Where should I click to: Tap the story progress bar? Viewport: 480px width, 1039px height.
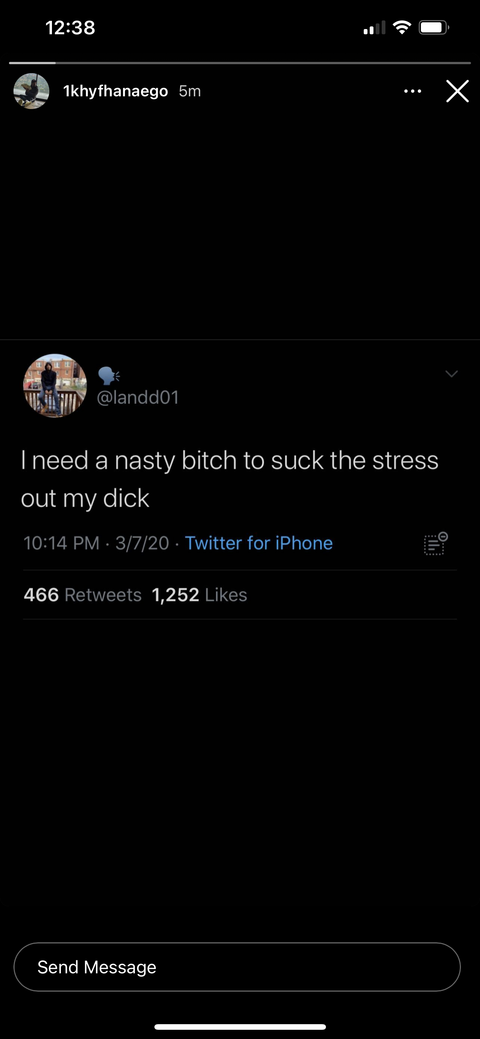coord(240,63)
